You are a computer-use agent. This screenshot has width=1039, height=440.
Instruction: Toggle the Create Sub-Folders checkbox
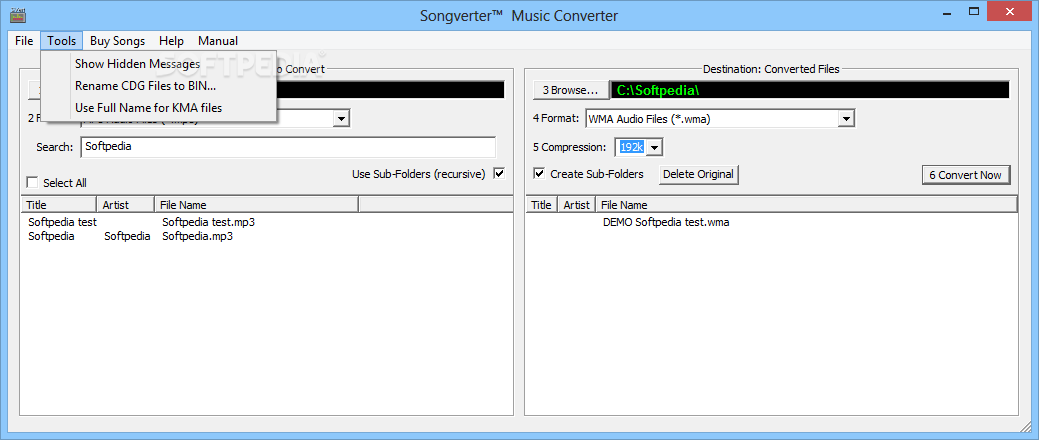point(540,174)
